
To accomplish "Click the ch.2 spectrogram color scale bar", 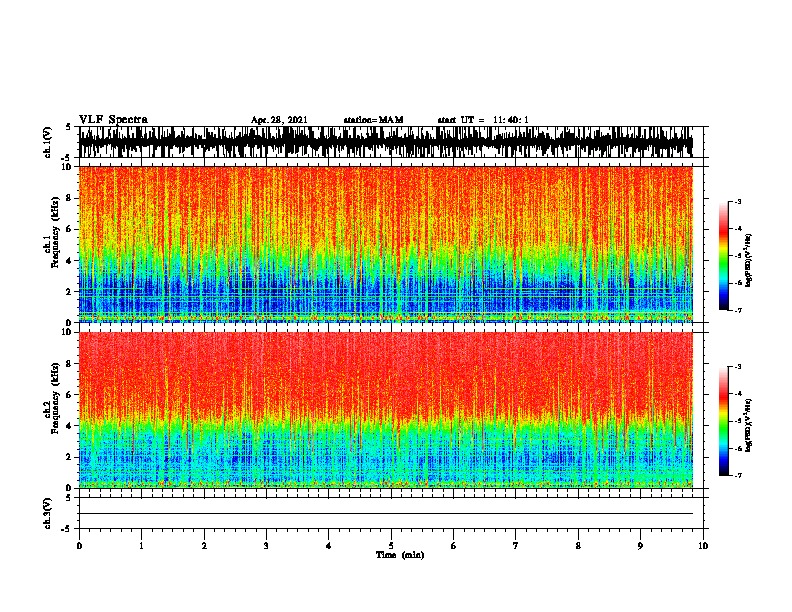I will 723,421.
